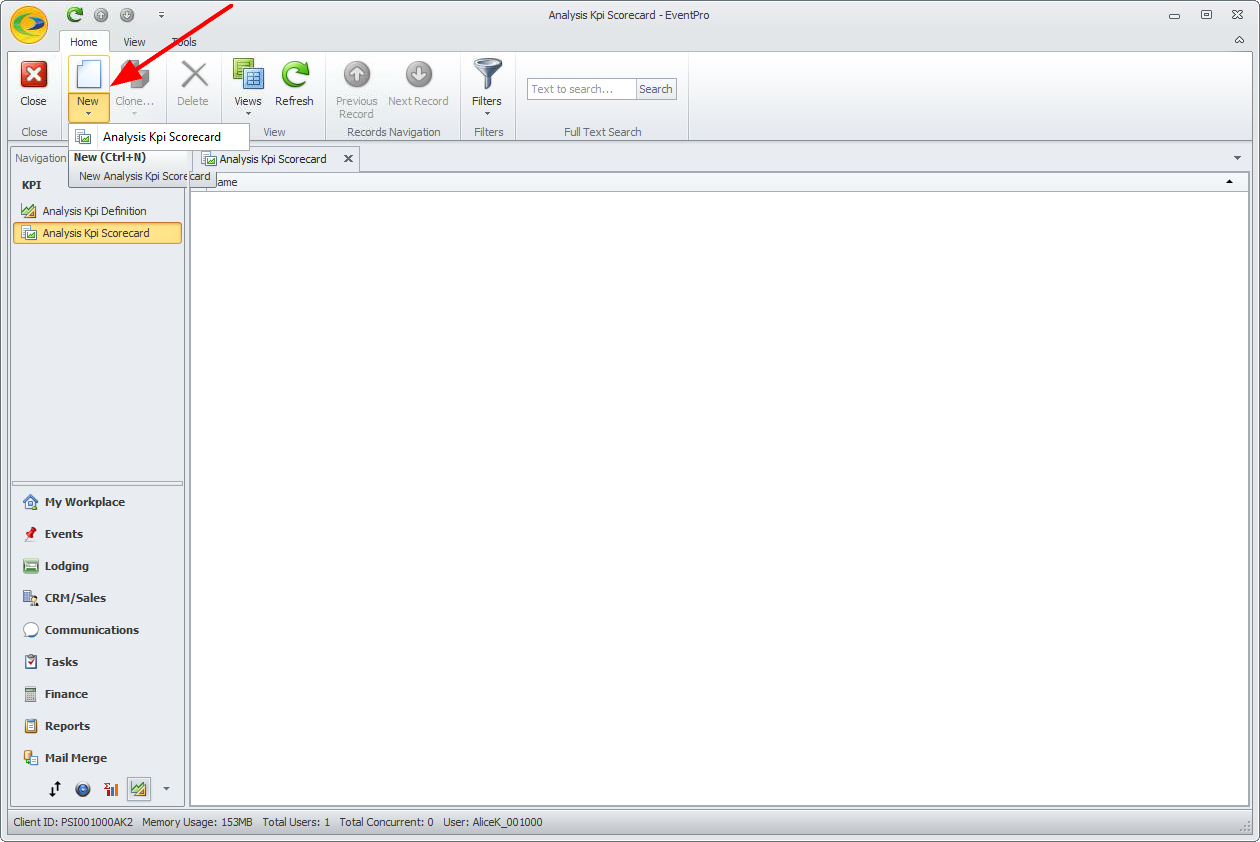
Task: Open the document tab list dropdown arrow
Action: click(1237, 158)
